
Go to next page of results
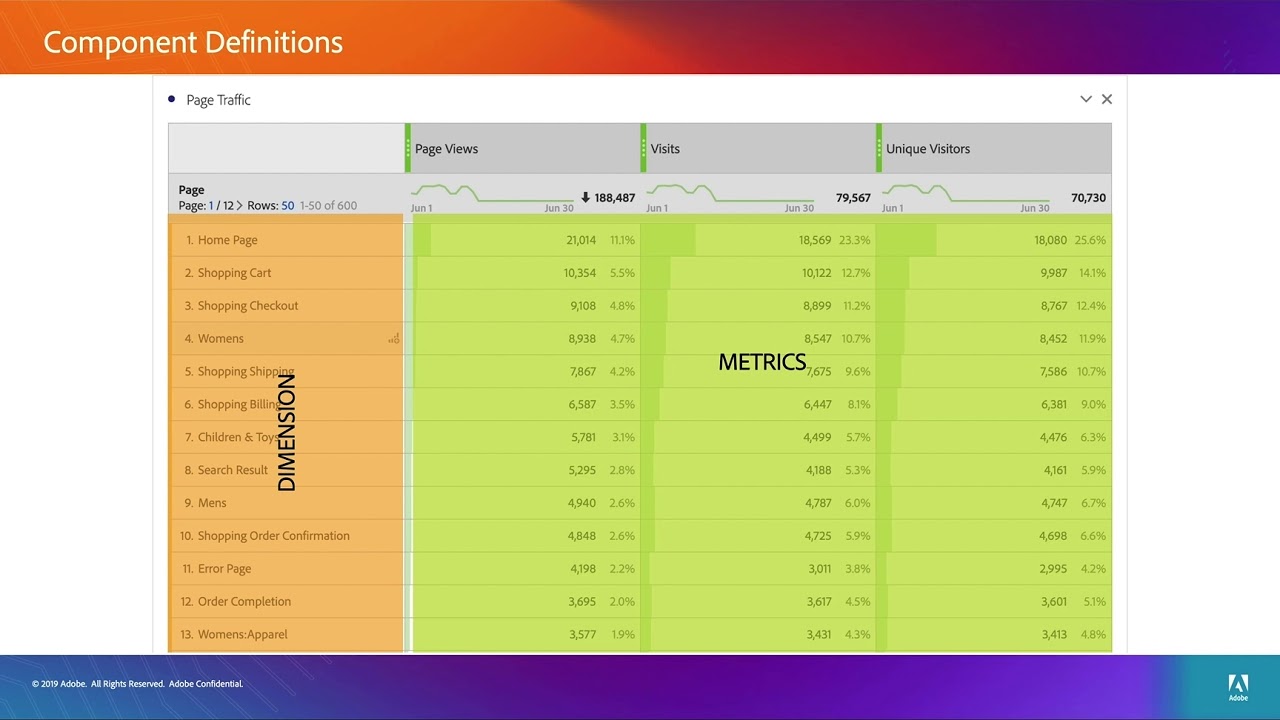(239, 206)
